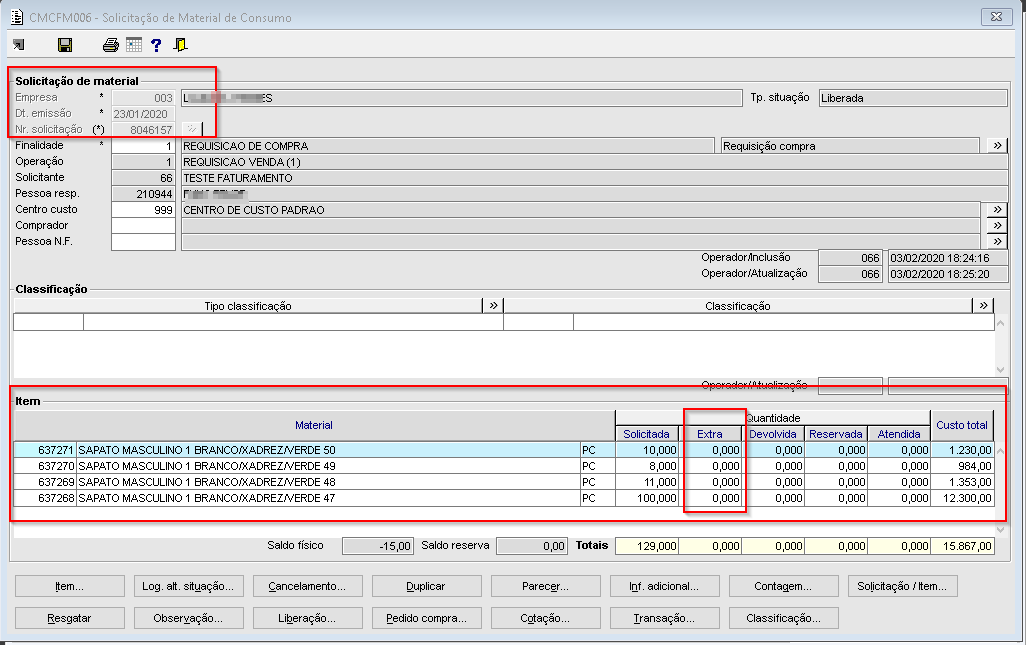Open Log. alt. situação... dialog
The height and width of the screenshot is (645, 1026).
188,586
